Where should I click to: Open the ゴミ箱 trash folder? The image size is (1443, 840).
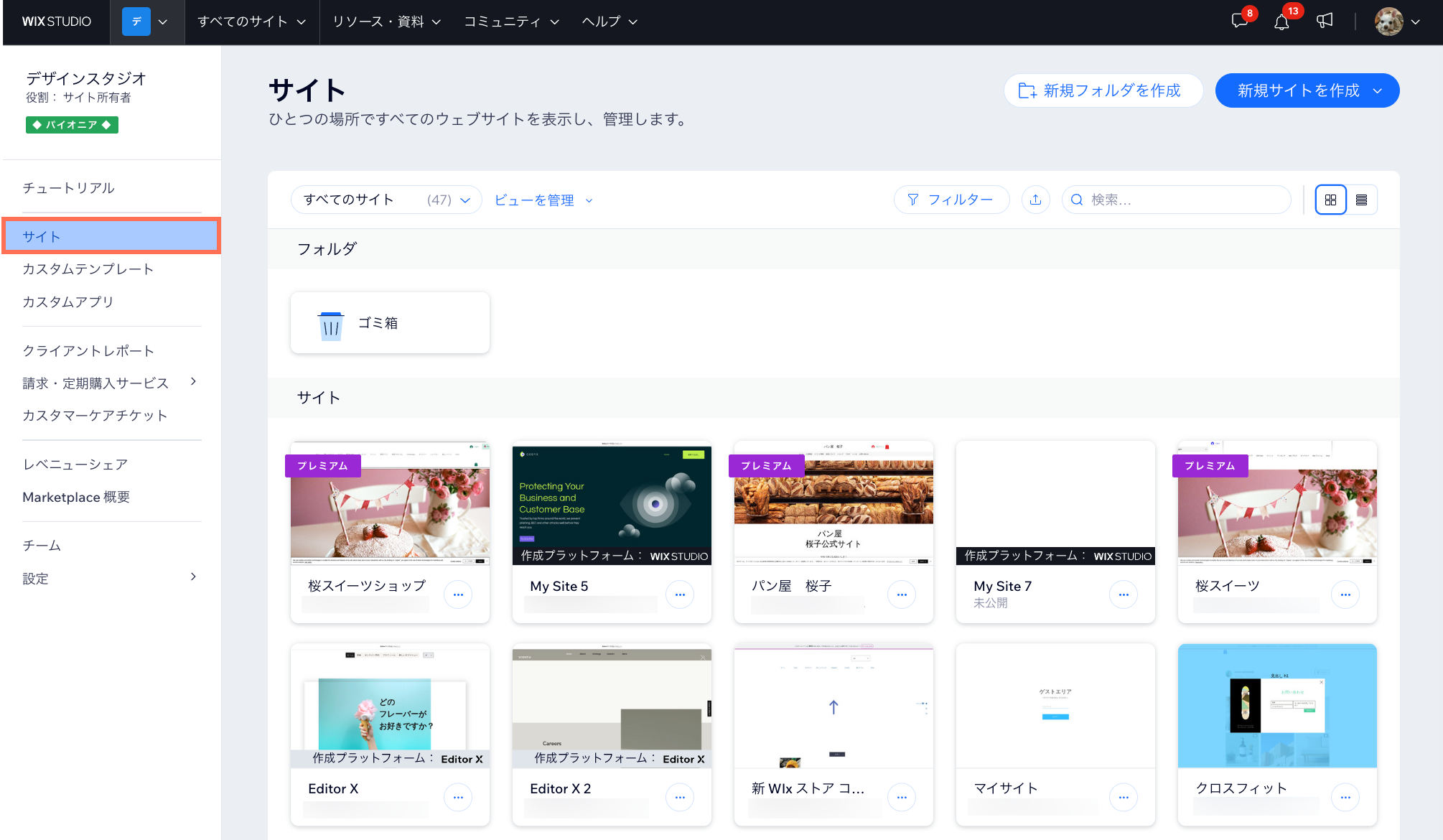point(390,322)
